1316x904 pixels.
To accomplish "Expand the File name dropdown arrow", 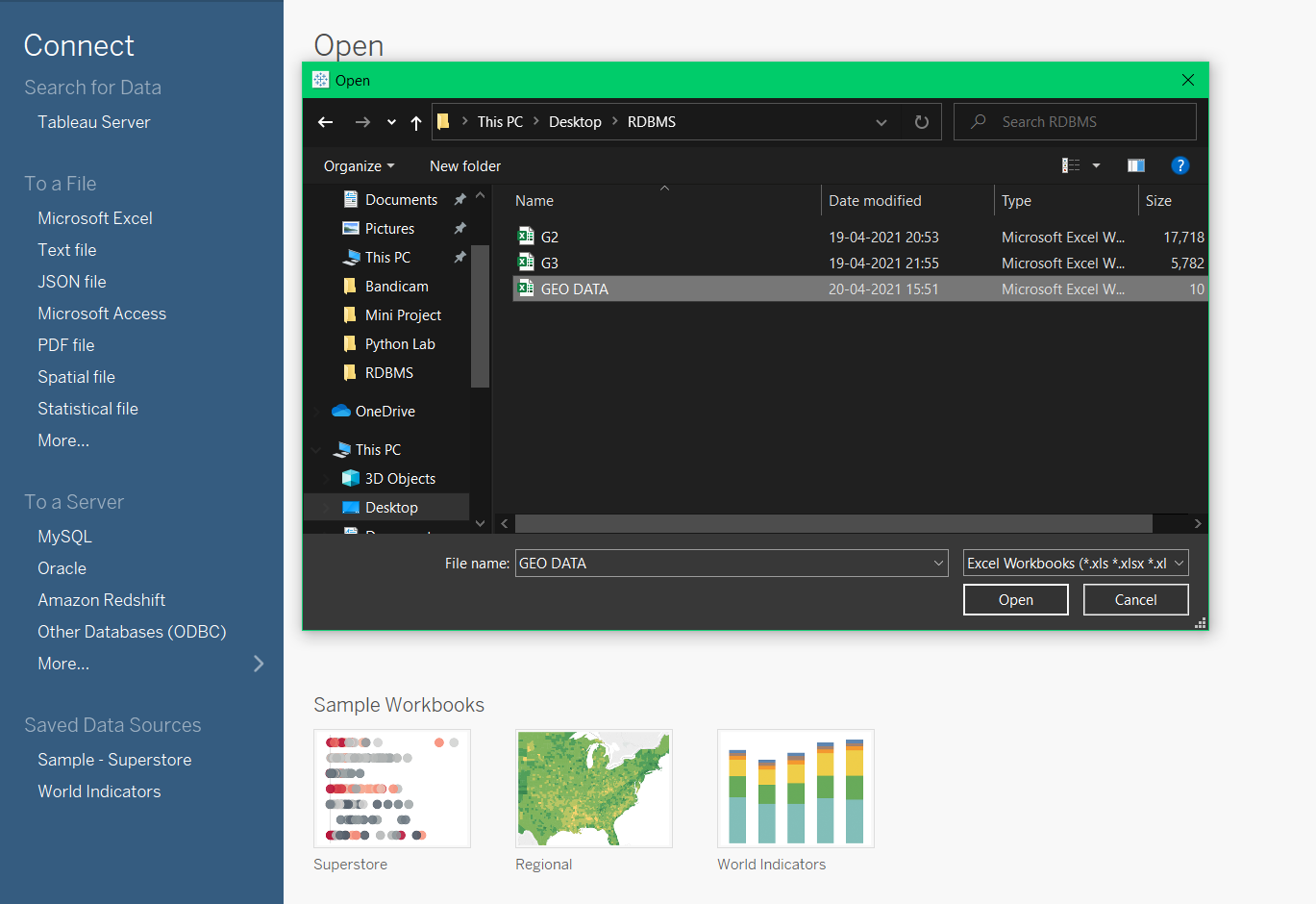I will (x=938, y=563).
